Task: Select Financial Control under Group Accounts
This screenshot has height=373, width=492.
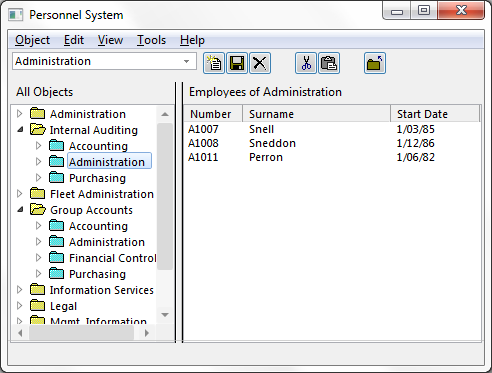Action: click(x=112, y=258)
